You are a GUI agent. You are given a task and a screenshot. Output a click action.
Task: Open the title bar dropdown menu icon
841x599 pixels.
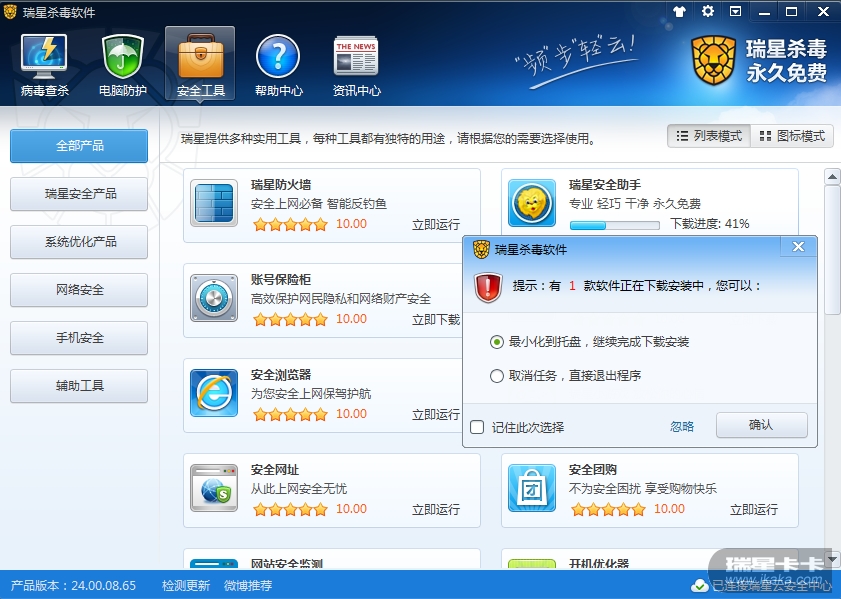coord(736,11)
